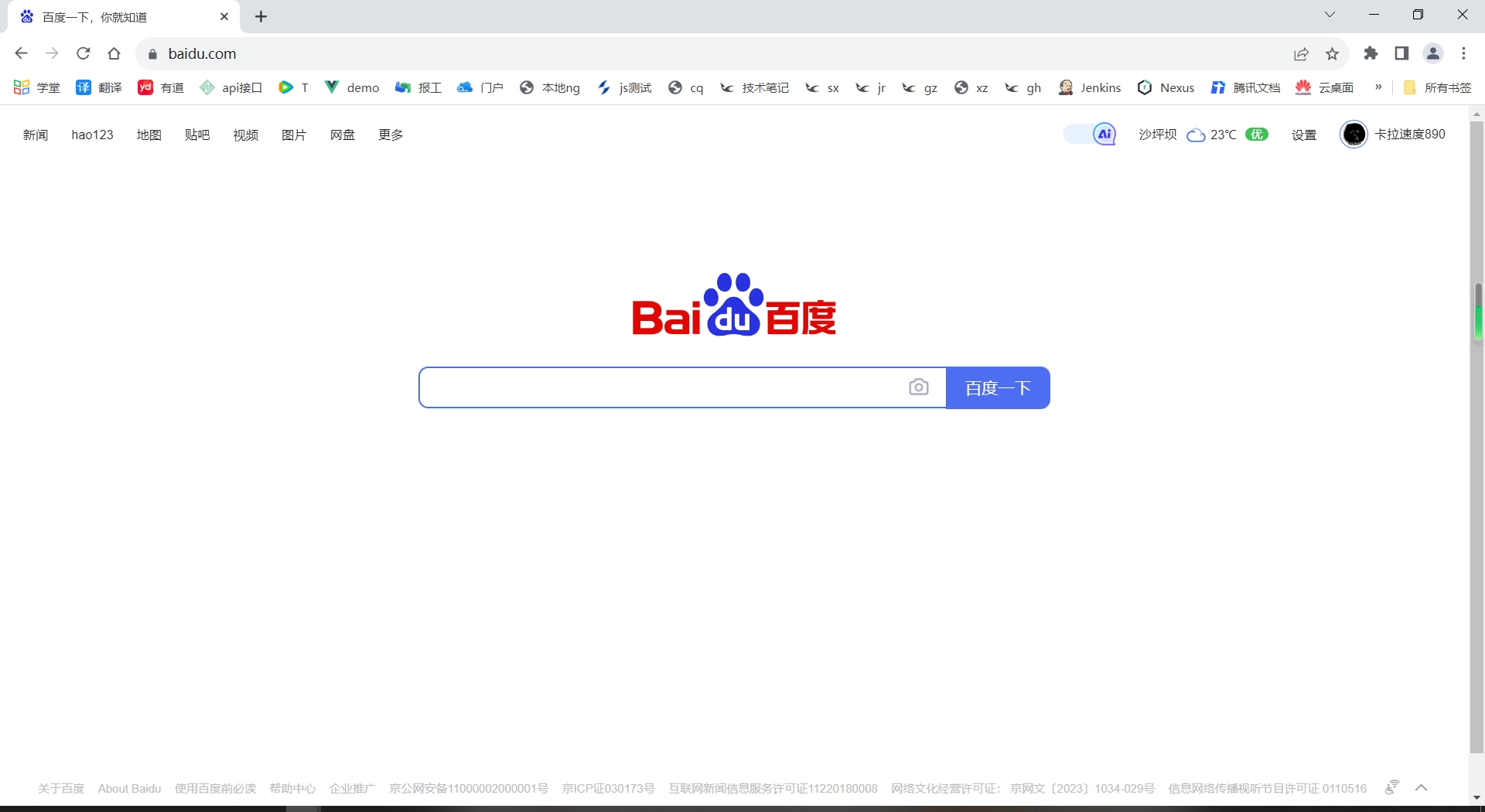Click the vertical page scrollbar
Image resolution: width=1485 pixels, height=812 pixels.
click(1476, 433)
